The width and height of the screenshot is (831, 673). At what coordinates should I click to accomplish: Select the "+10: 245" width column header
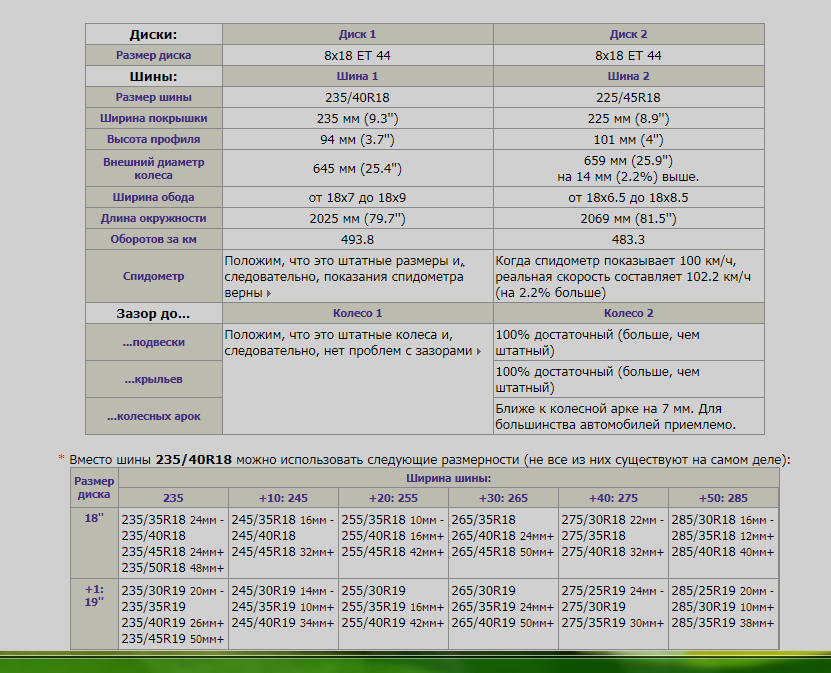click(283, 498)
